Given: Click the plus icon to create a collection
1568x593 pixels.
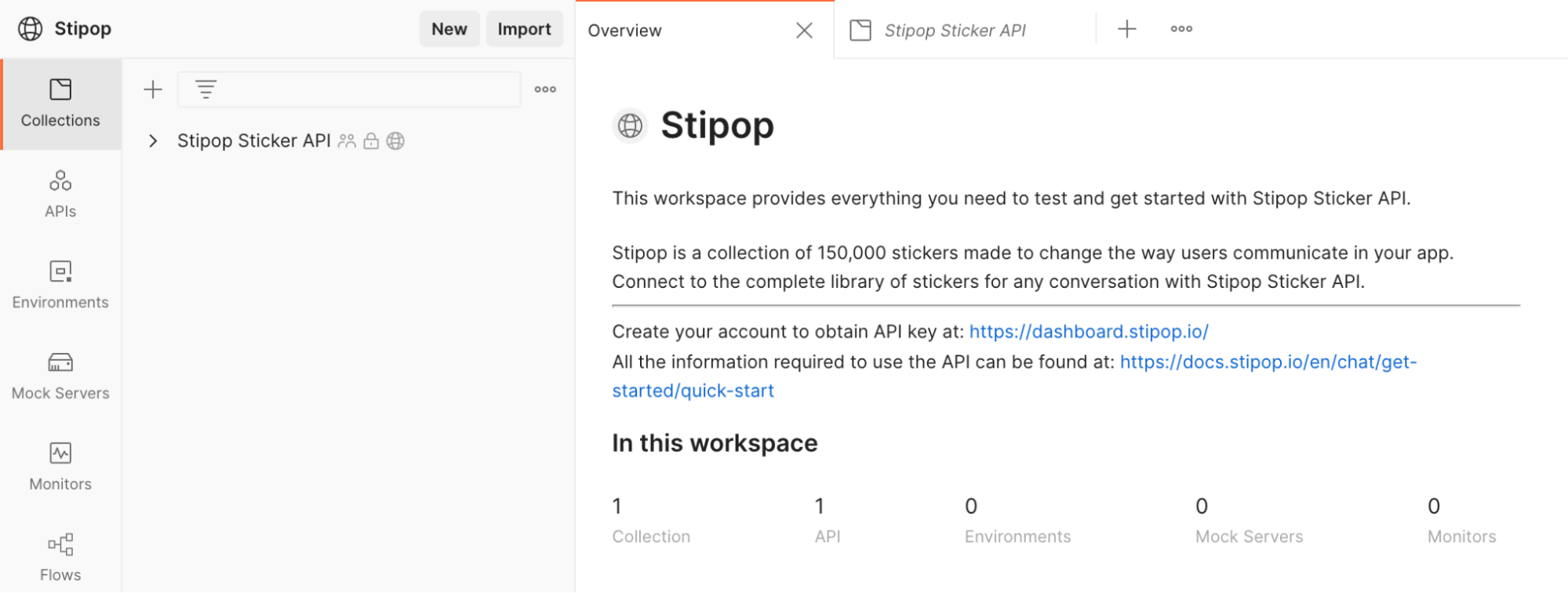Looking at the screenshot, I should pyautogui.click(x=153, y=89).
